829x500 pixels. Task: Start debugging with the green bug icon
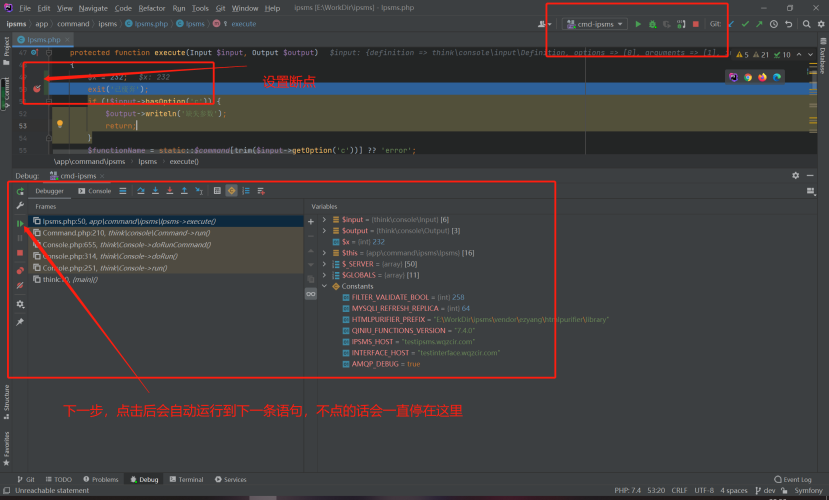click(x=652, y=24)
